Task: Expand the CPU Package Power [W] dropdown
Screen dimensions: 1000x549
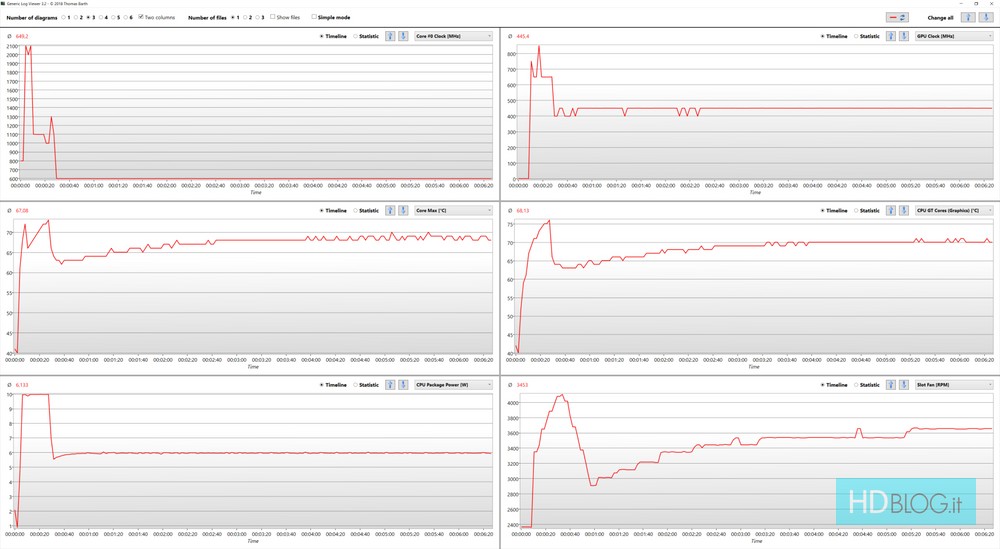Action: 453,384
